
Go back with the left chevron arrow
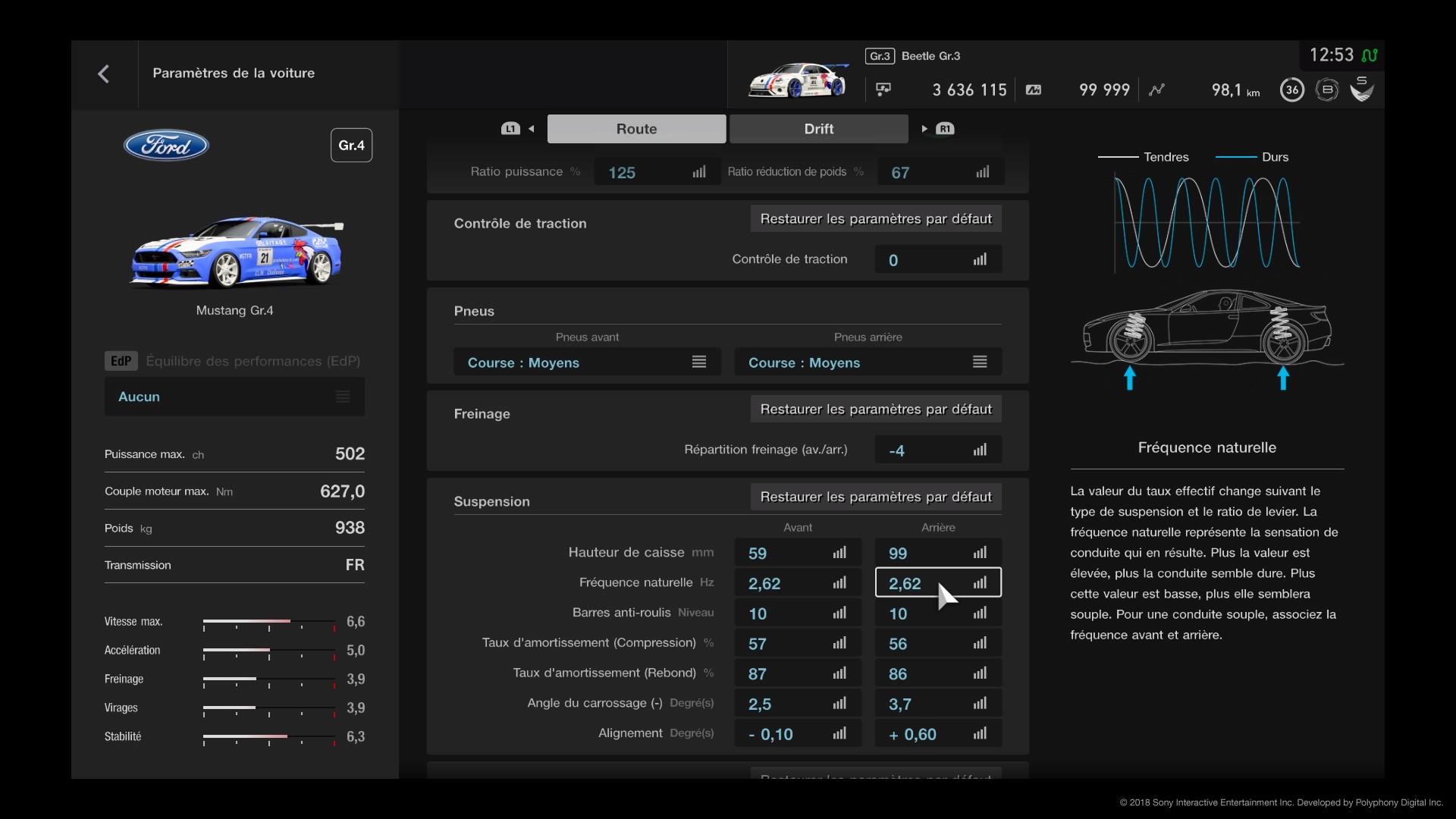click(104, 74)
